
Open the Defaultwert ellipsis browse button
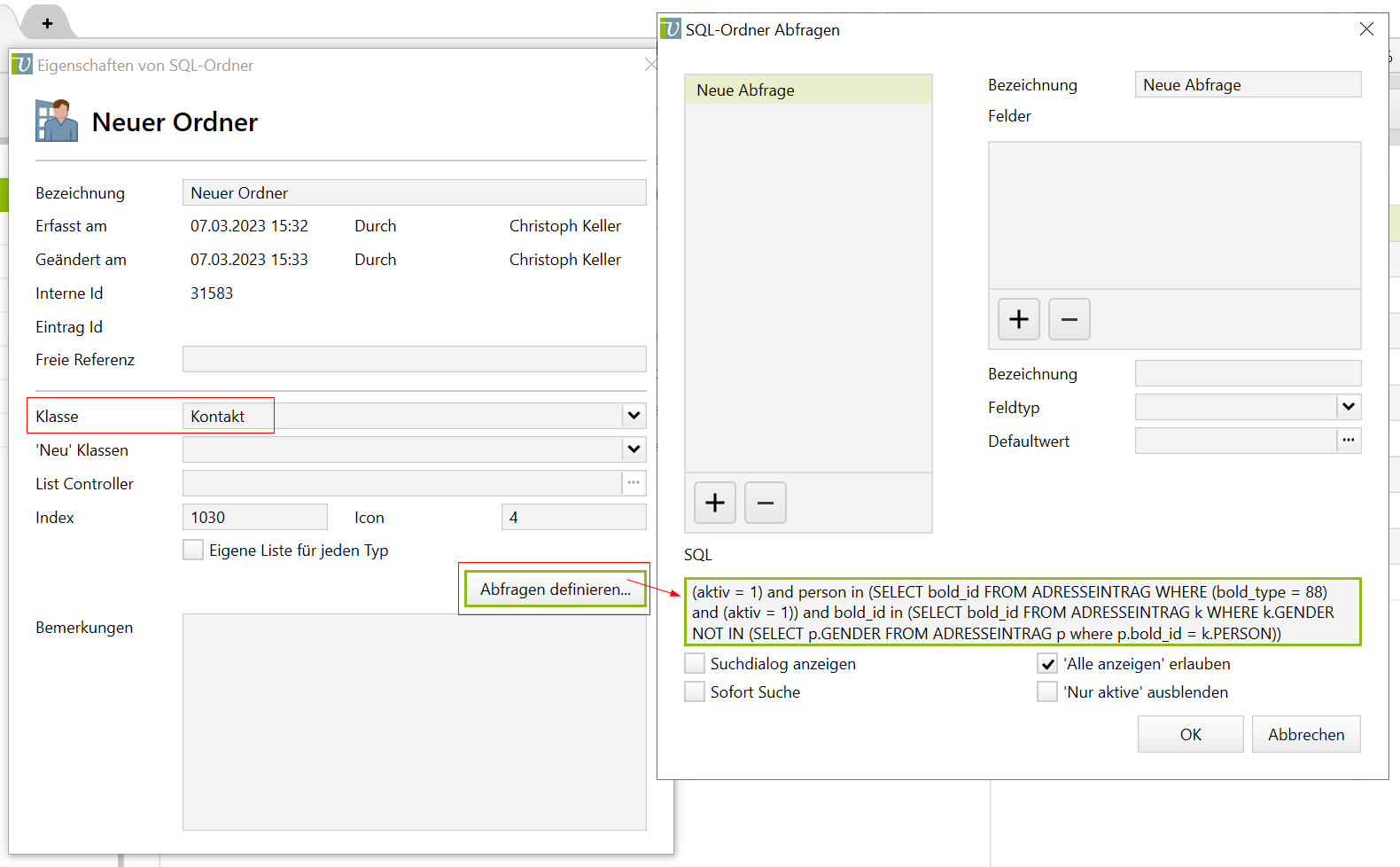tap(1348, 441)
